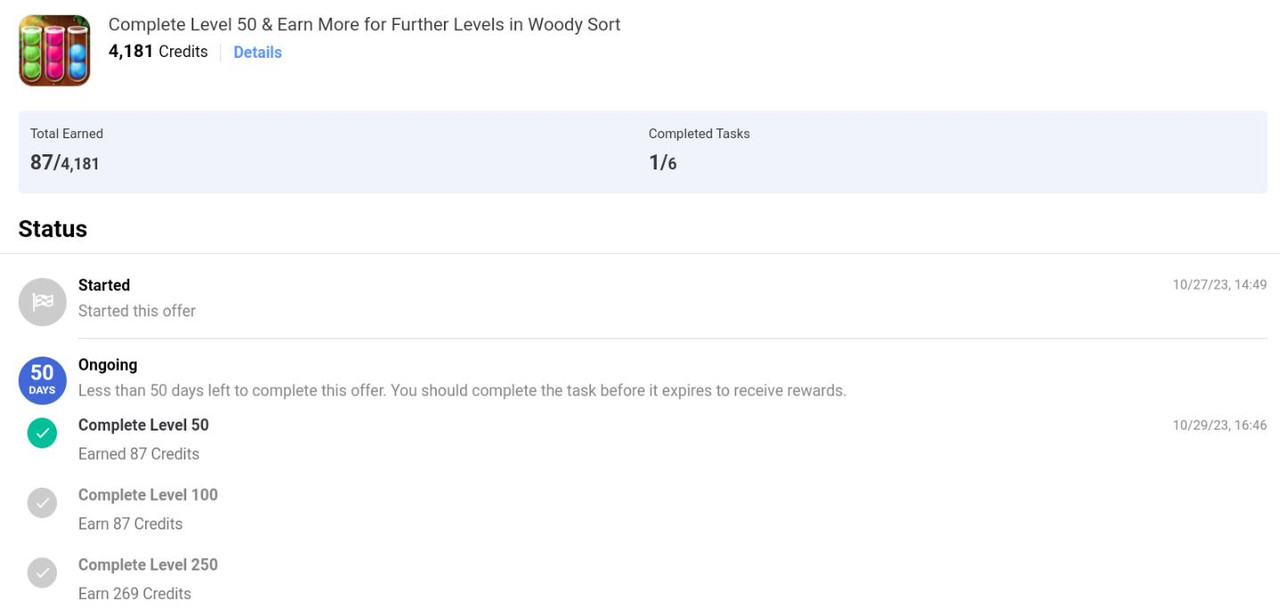Click the gray Complete Level 250 checkmark
Screen dimensions: 1280x616
(42, 573)
